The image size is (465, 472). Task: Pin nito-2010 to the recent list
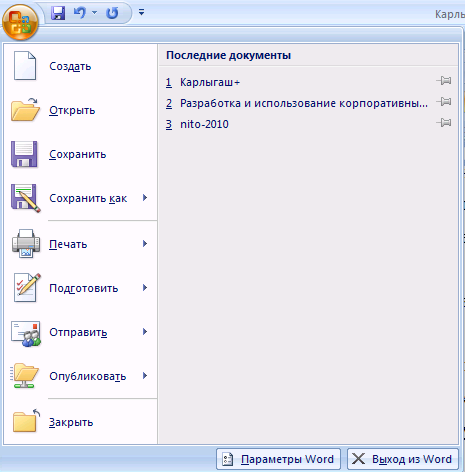(x=444, y=123)
